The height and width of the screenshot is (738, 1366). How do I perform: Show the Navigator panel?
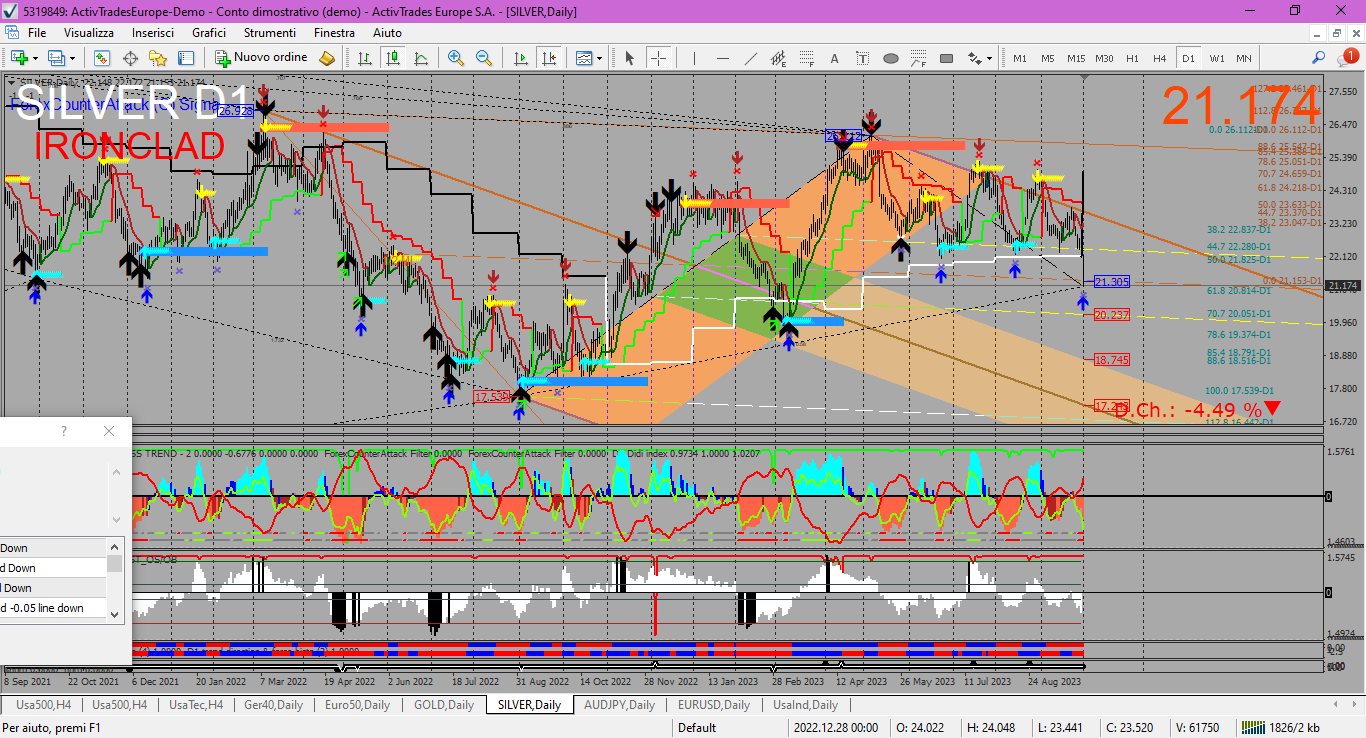(x=157, y=58)
